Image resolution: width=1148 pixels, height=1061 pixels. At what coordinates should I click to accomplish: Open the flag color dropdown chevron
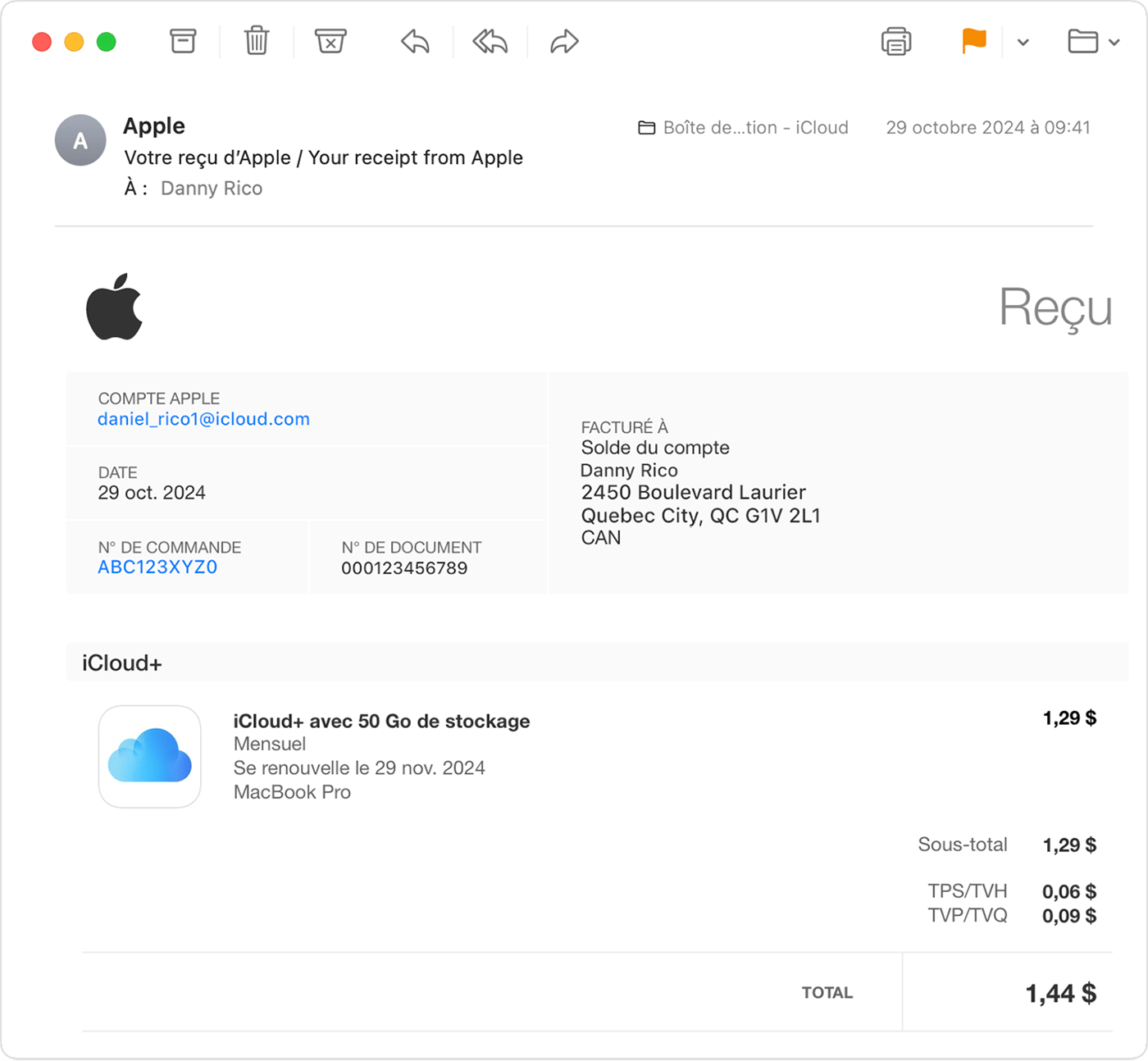[1022, 41]
